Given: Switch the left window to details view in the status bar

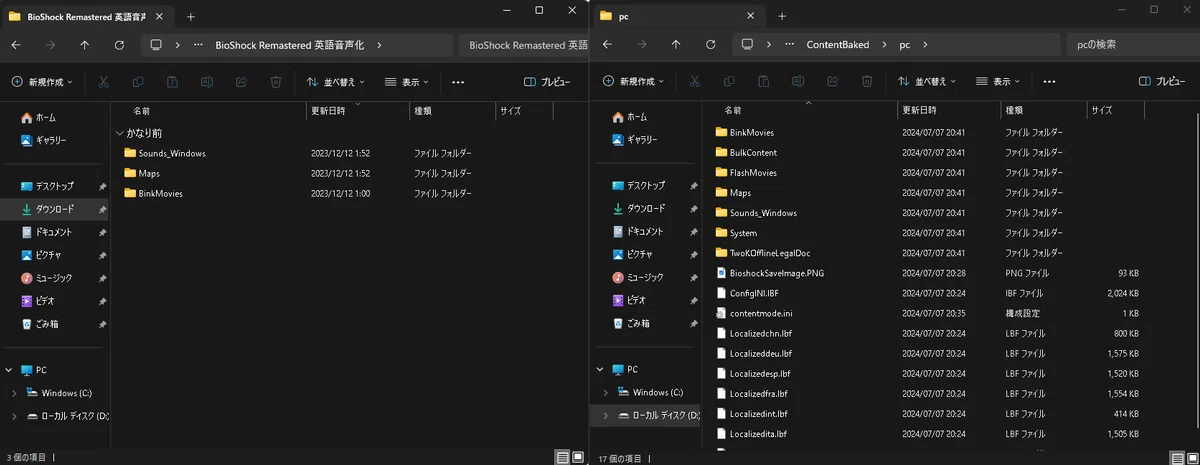Looking at the screenshot, I should pos(563,457).
